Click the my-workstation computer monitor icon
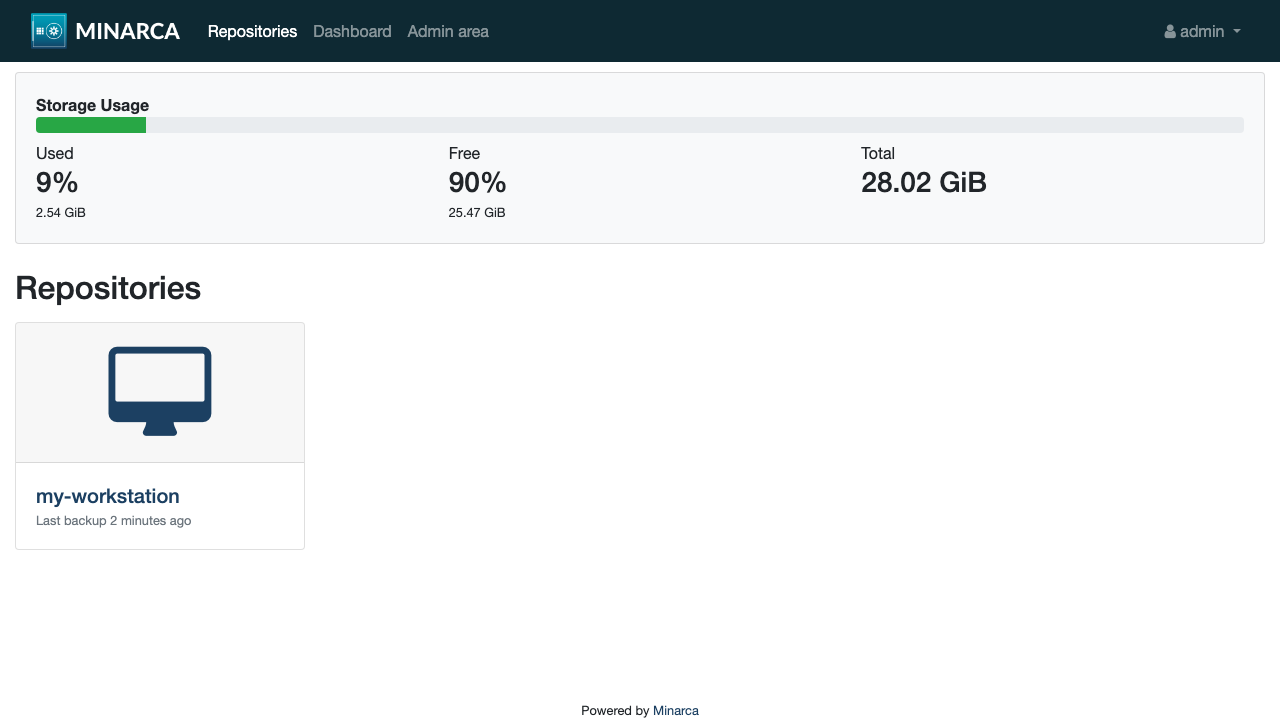 pos(160,391)
